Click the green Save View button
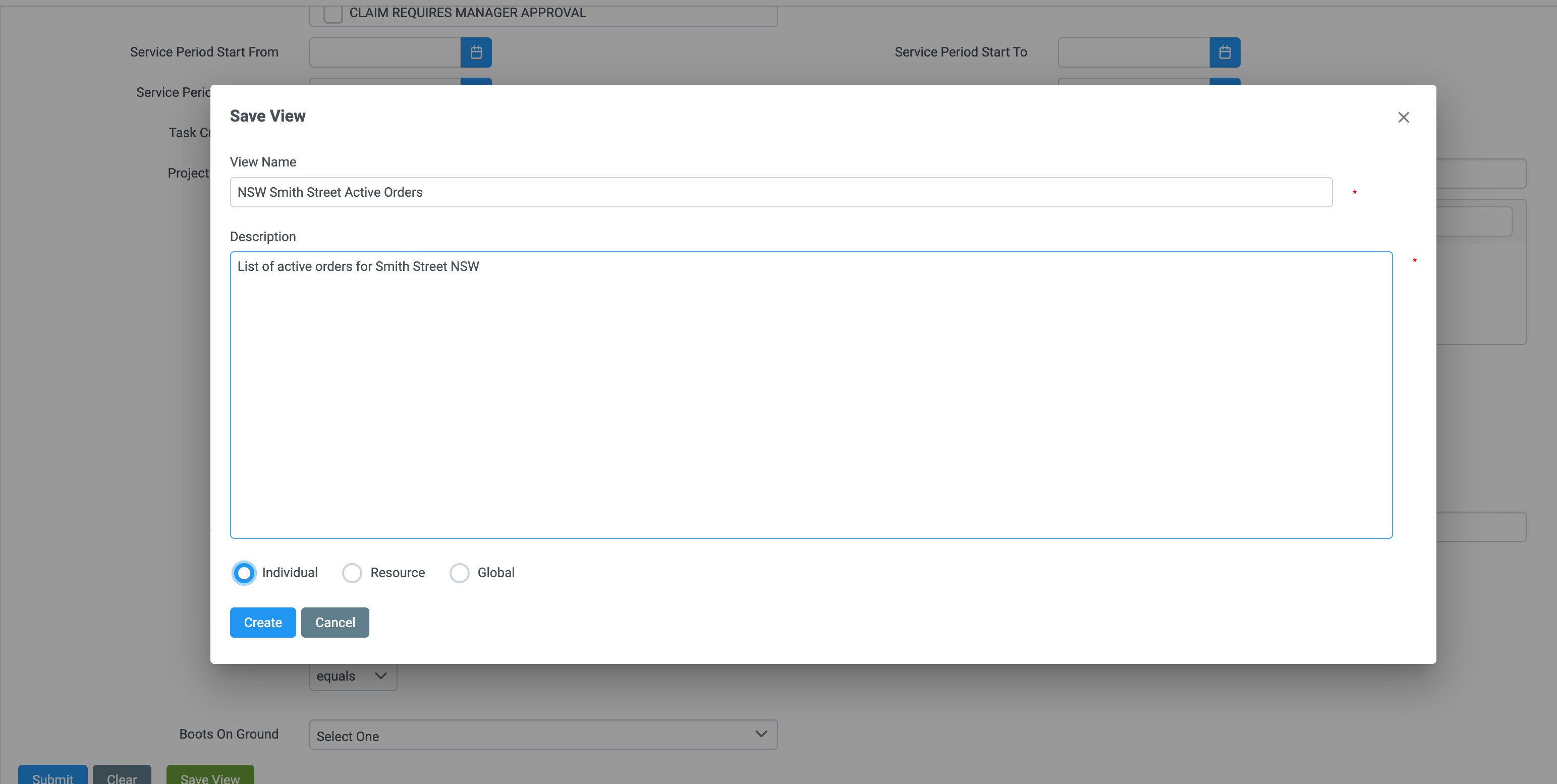The width and height of the screenshot is (1557, 784). [210, 775]
